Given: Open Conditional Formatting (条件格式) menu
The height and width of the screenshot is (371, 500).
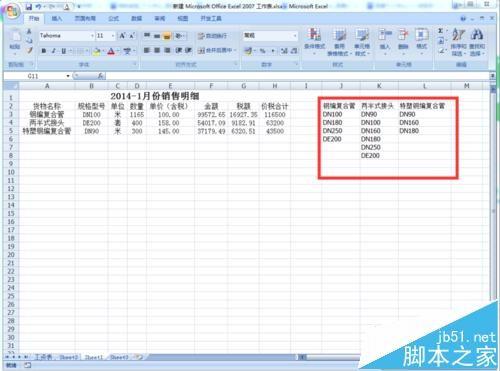Looking at the screenshot, I should pos(314,42).
